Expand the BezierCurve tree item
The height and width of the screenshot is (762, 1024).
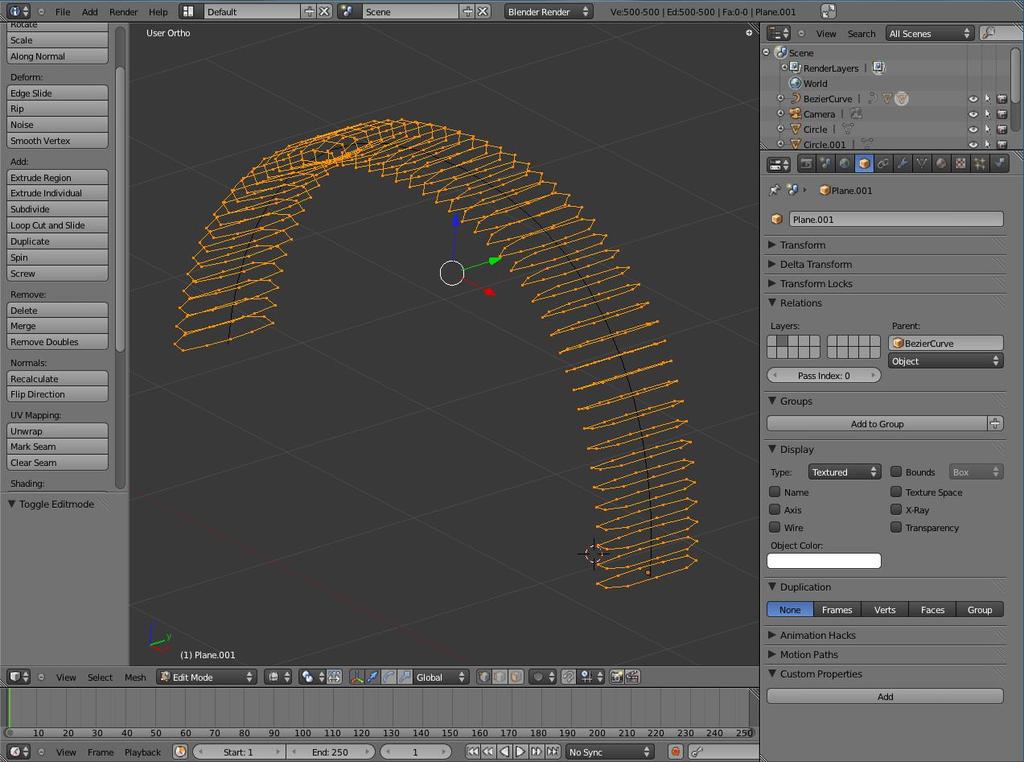coord(780,99)
